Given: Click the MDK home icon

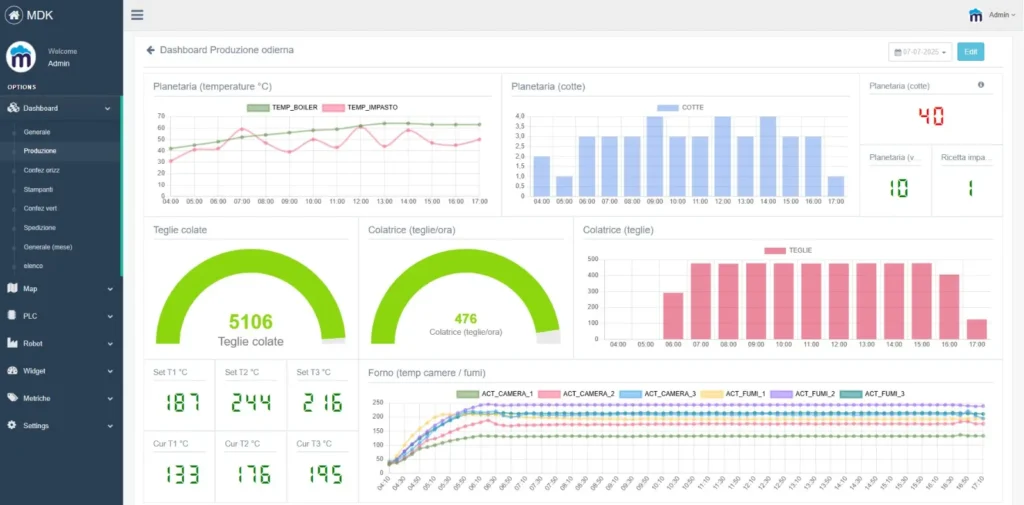Looking at the screenshot, I should coord(14,15).
